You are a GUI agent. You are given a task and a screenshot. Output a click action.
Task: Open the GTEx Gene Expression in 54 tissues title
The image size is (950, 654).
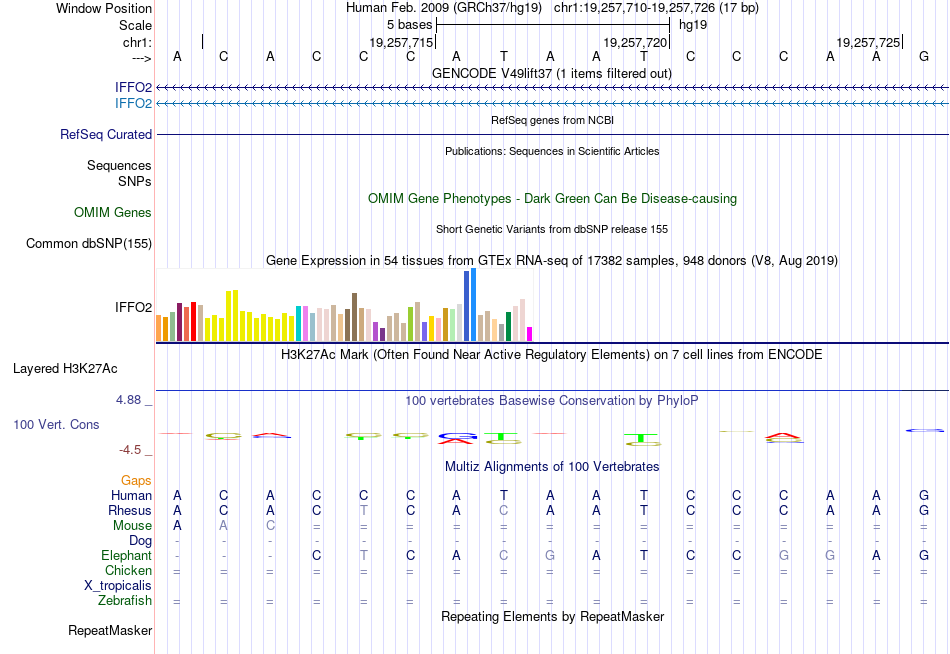coord(552,261)
